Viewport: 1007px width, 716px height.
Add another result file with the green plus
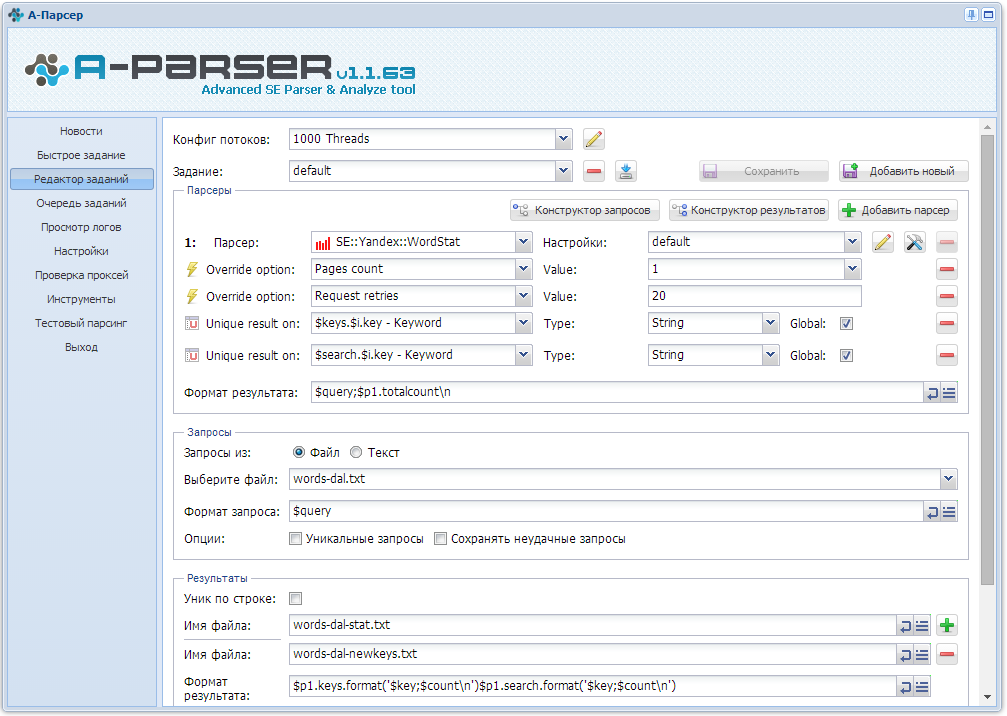click(x=947, y=625)
